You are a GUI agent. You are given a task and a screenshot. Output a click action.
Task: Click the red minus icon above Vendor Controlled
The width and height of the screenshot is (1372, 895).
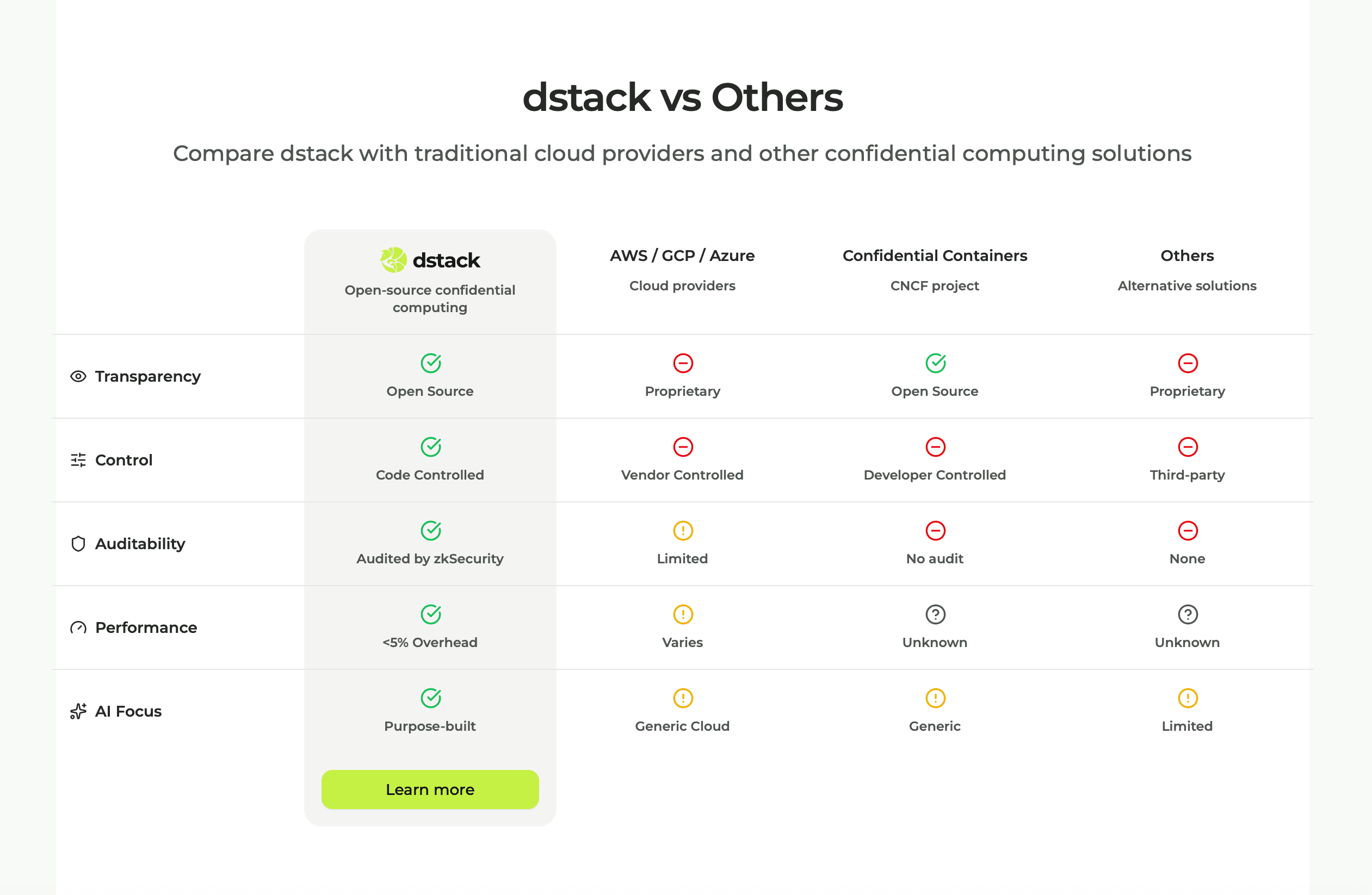683,446
